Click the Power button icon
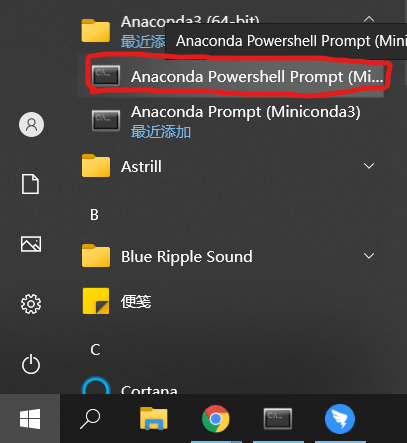 click(31, 364)
